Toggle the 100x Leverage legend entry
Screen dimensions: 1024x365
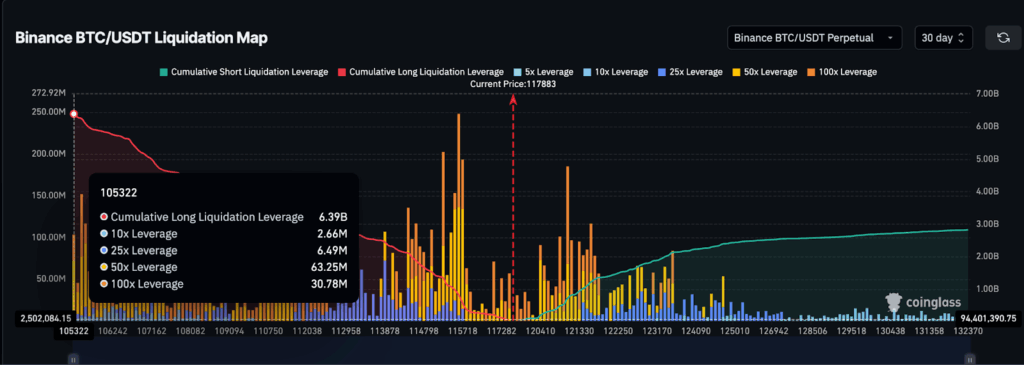click(x=841, y=72)
